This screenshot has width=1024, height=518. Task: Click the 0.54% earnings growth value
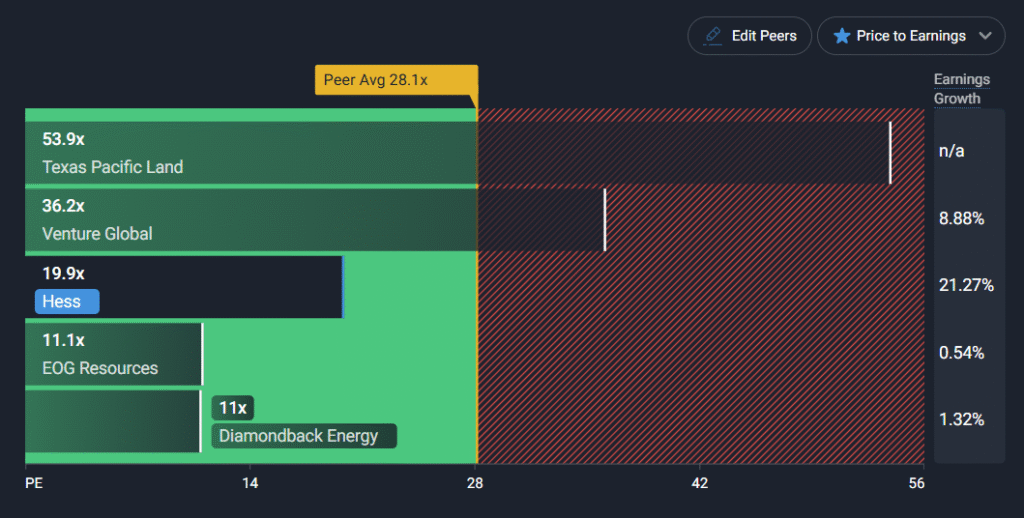pyautogui.click(x=961, y=353)
